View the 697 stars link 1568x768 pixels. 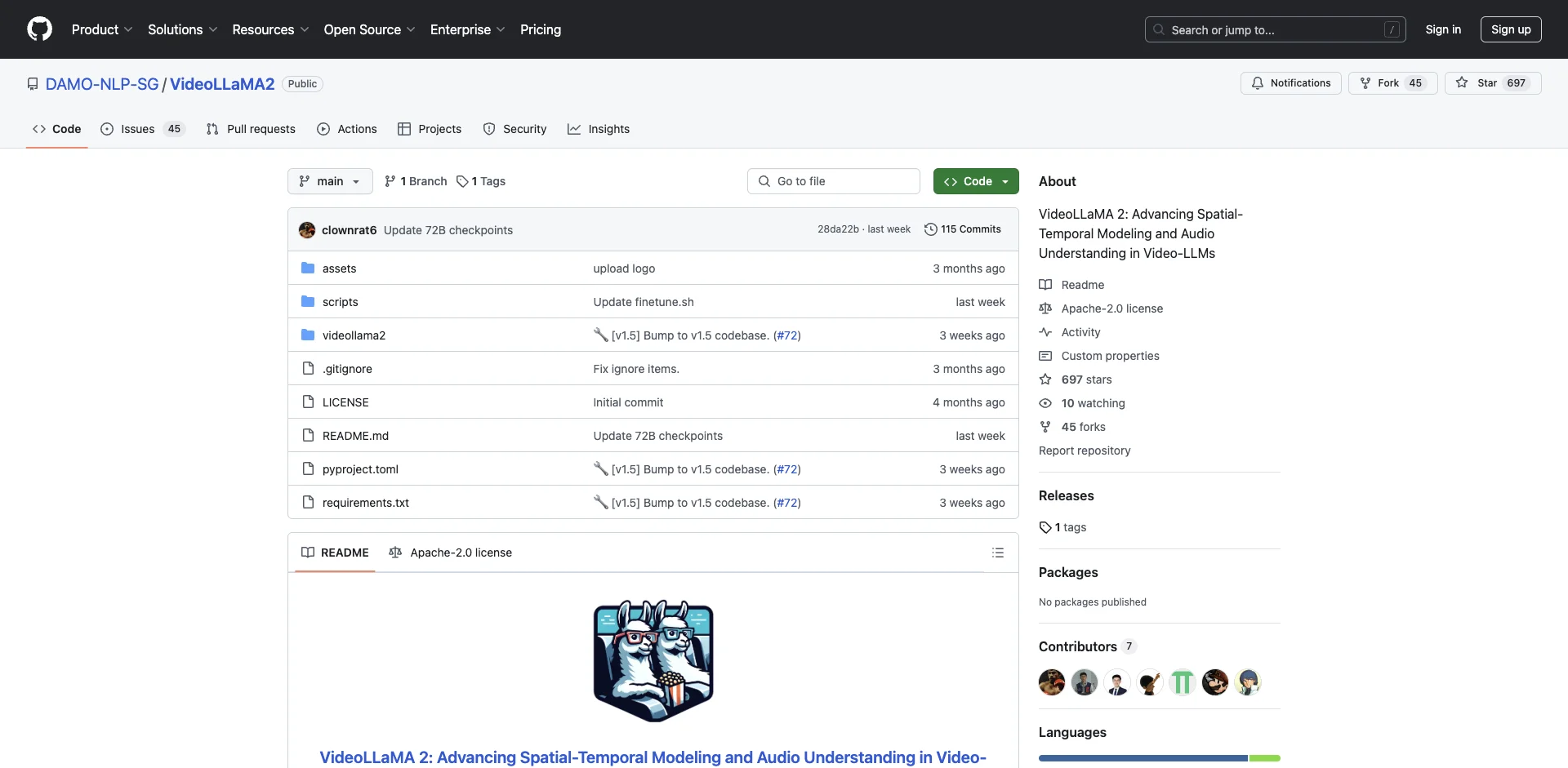(x=1076, y=380)
